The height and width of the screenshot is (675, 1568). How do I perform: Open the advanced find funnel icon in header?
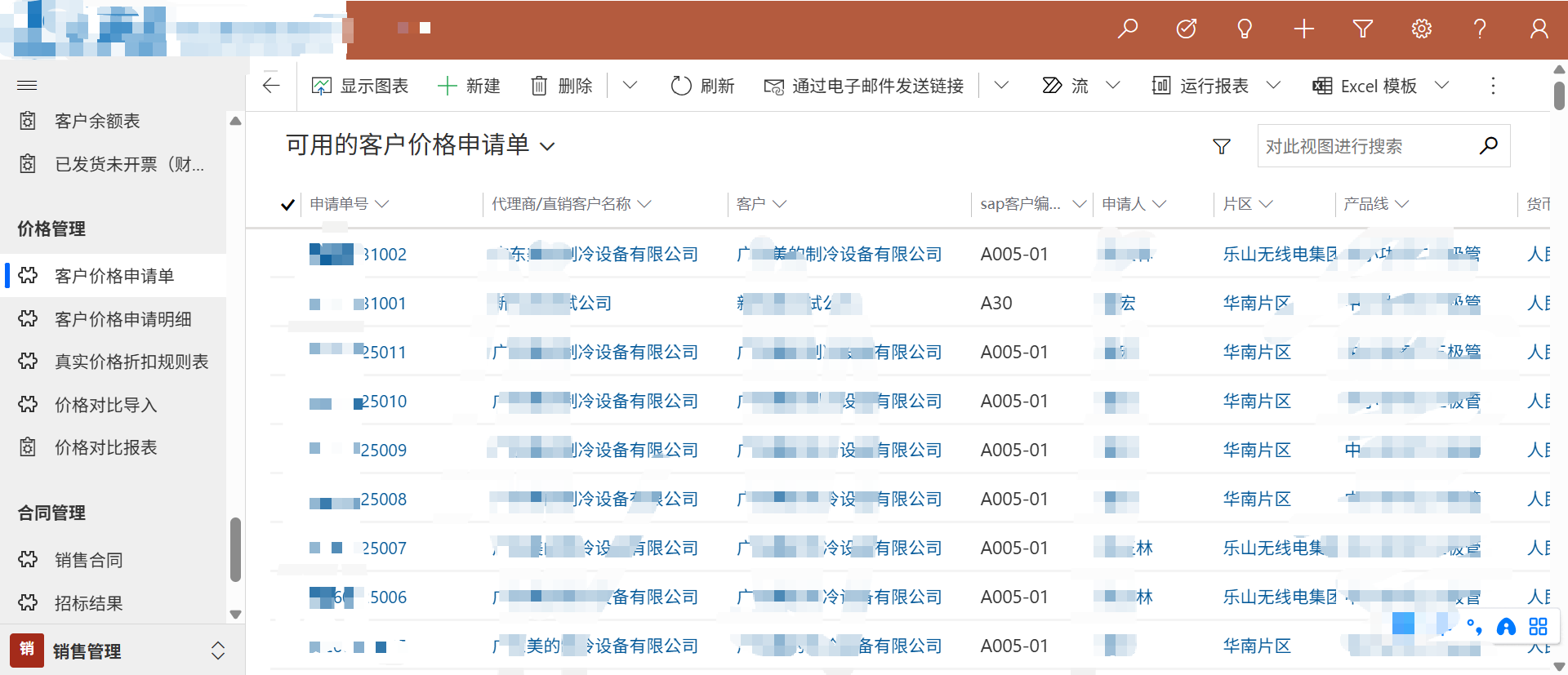(x=1362, y=29)
